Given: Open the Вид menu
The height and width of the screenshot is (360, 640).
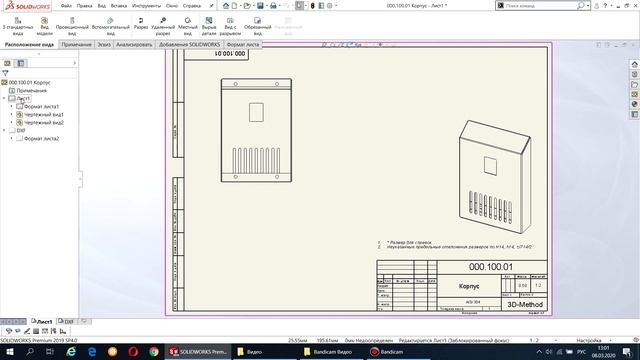Looking at the screenshot, I should tap(102, 6).
